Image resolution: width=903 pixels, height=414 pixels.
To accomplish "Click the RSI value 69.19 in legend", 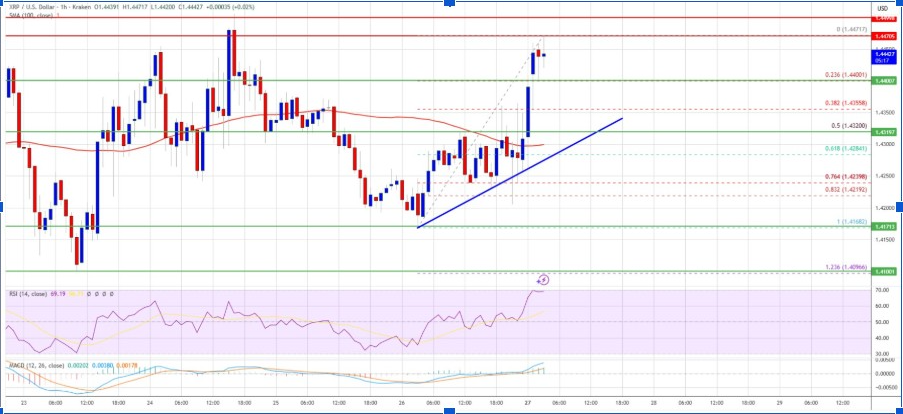I will click(x=58, y=294).
